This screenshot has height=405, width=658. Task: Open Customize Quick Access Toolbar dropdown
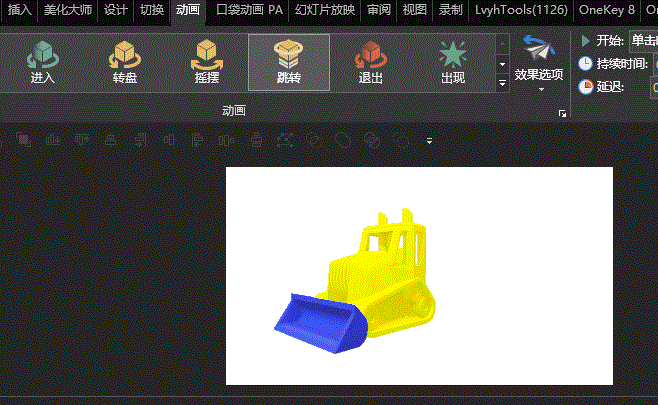pyautogui.click(x=429, y=141)
